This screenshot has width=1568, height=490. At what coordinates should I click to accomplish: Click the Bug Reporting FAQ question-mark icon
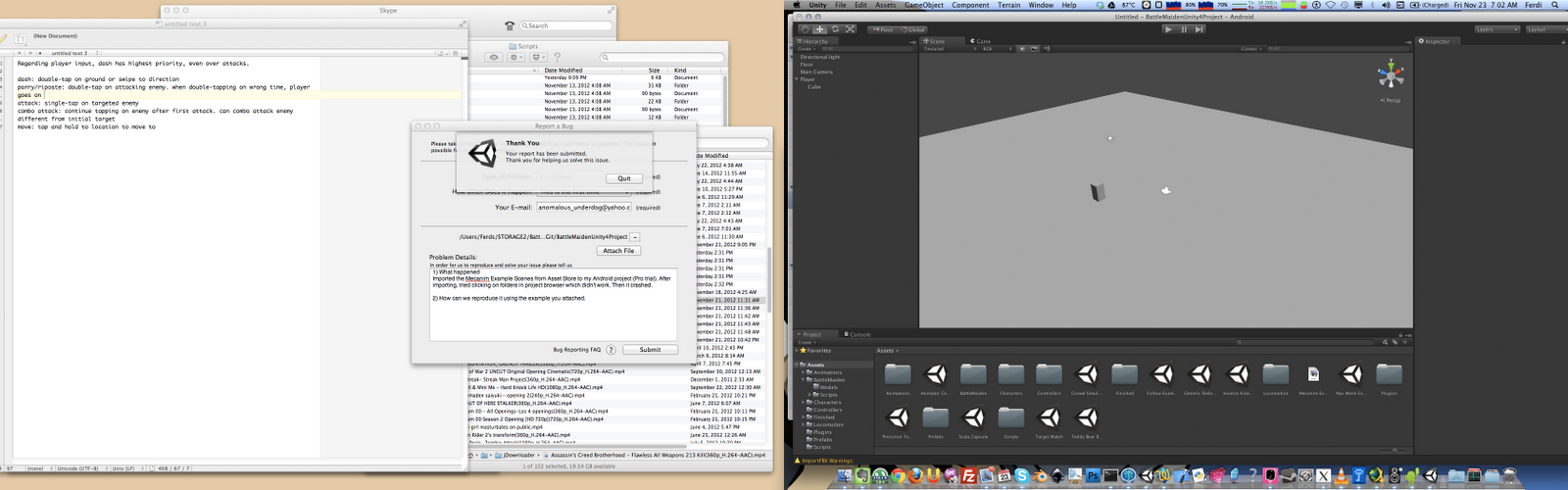point(611,349)
